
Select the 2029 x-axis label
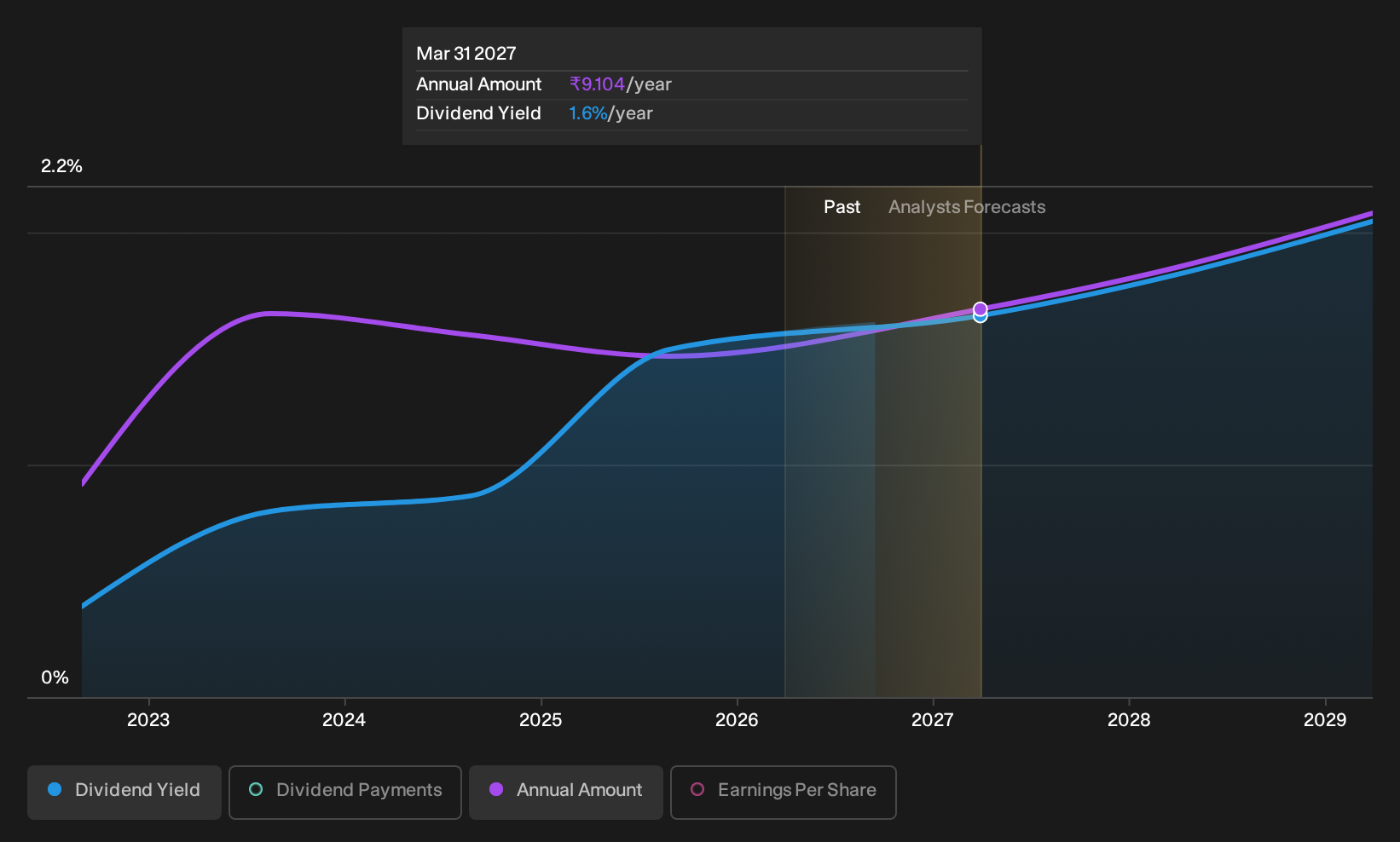[x=1325, y=720]
